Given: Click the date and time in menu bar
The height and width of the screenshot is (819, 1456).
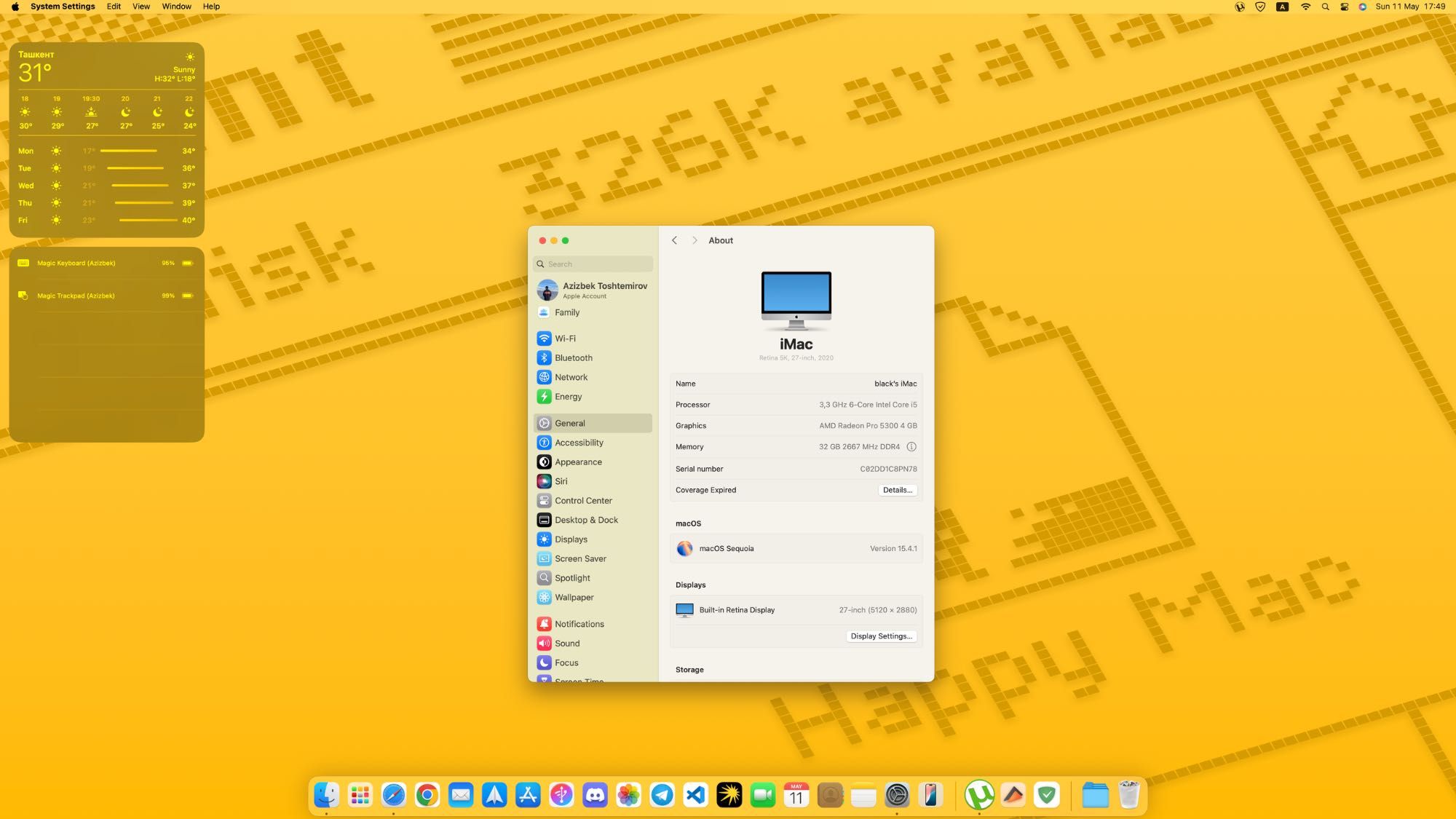Looking at the screenshot, I should [1410, 7].
